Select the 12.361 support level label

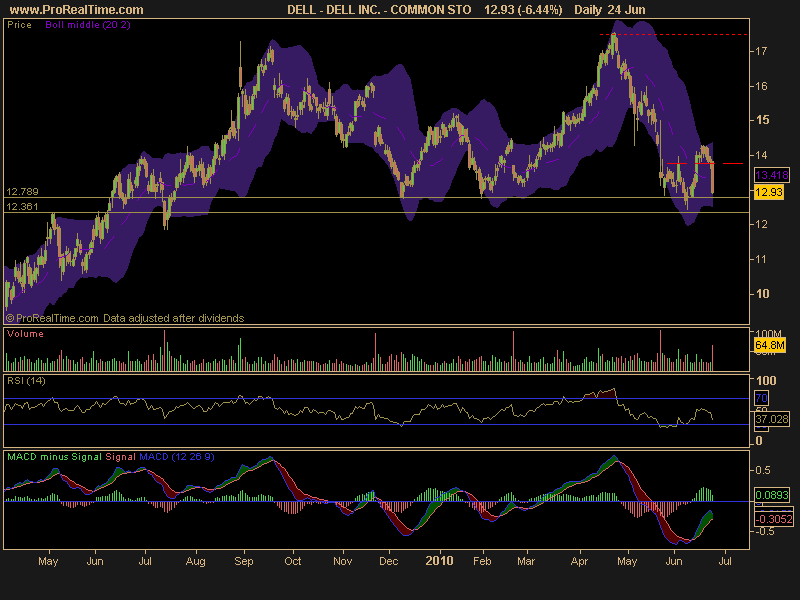pyautogui.click(x=22, y=207)
